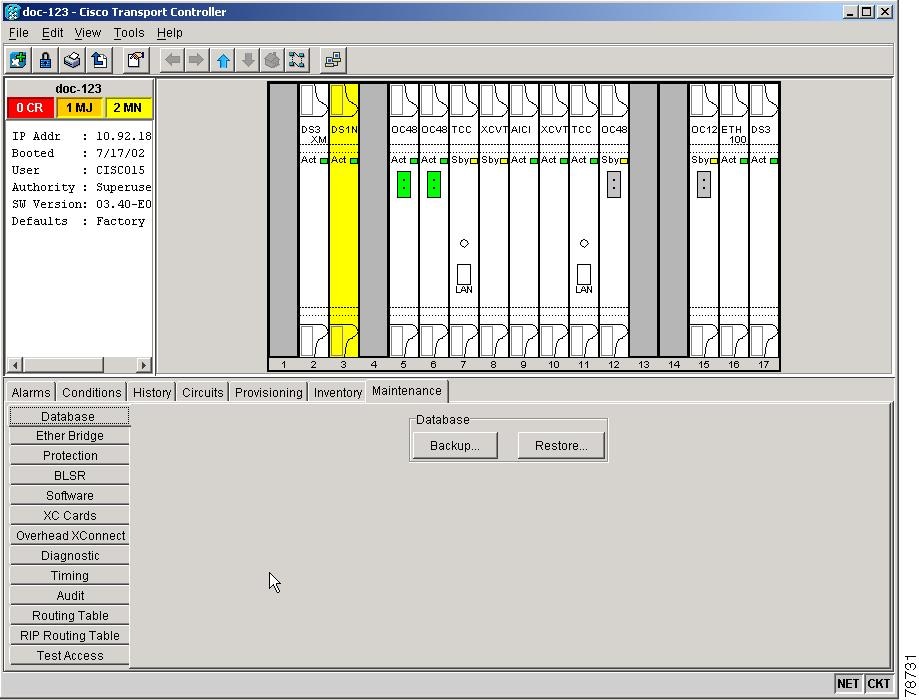Click the node info scrollbar right arrow

pyautogui.click(x=144, y=365)
